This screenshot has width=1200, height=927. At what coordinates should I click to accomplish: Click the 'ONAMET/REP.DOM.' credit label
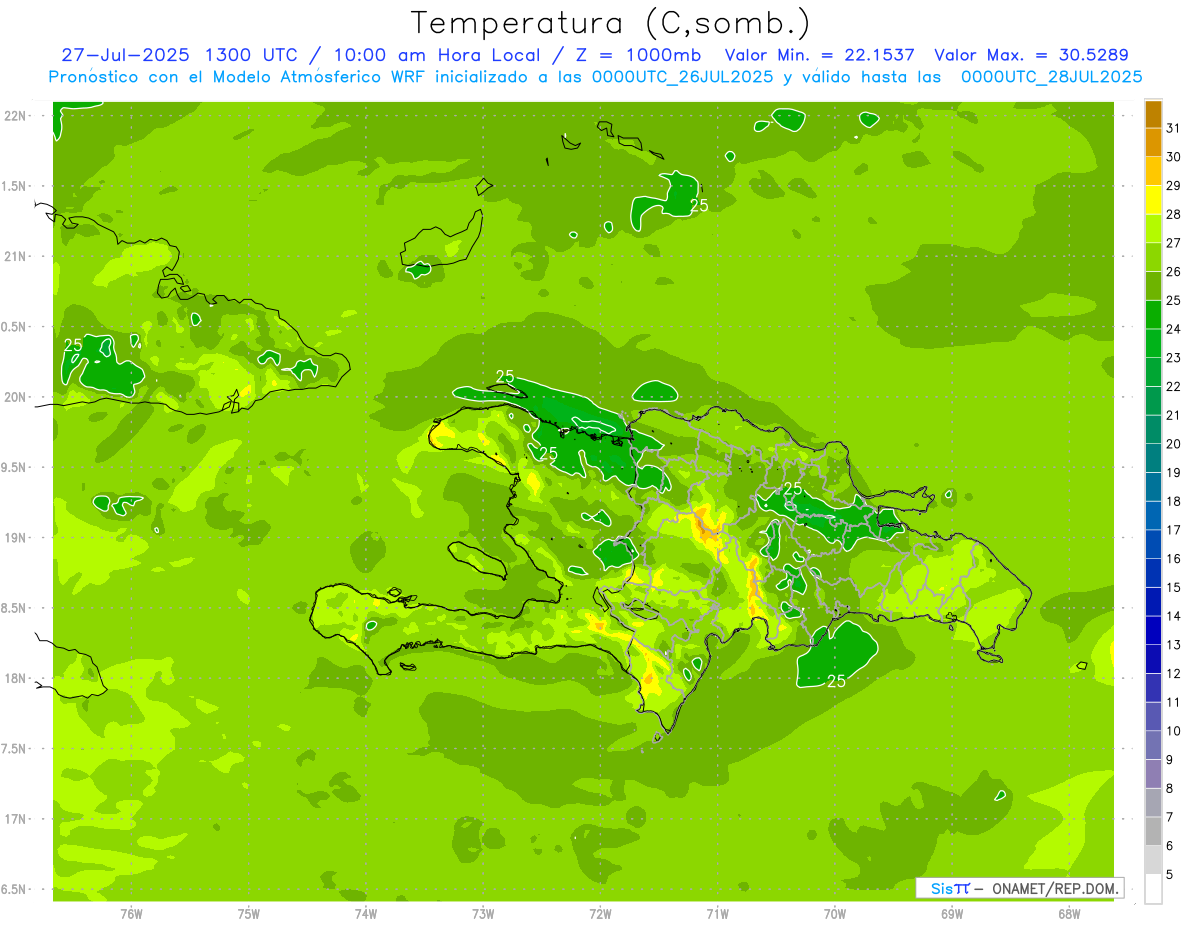tap(1056, 888)
